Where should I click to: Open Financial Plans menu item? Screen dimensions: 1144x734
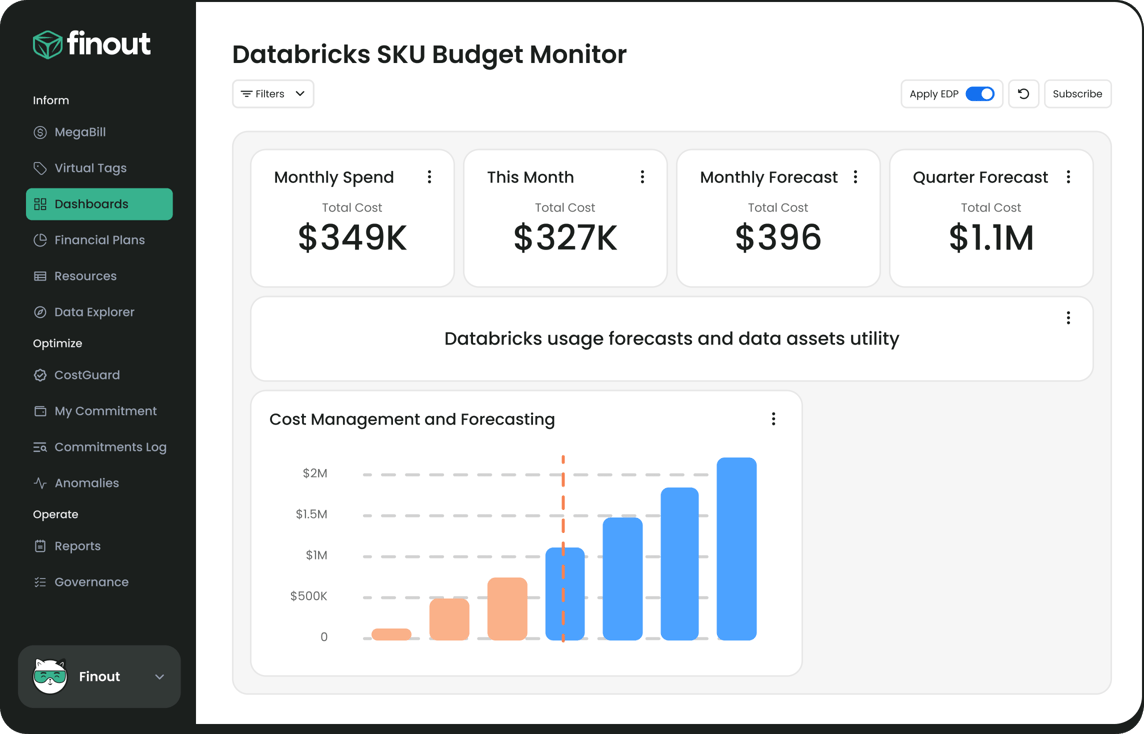[x=99, y=240]
